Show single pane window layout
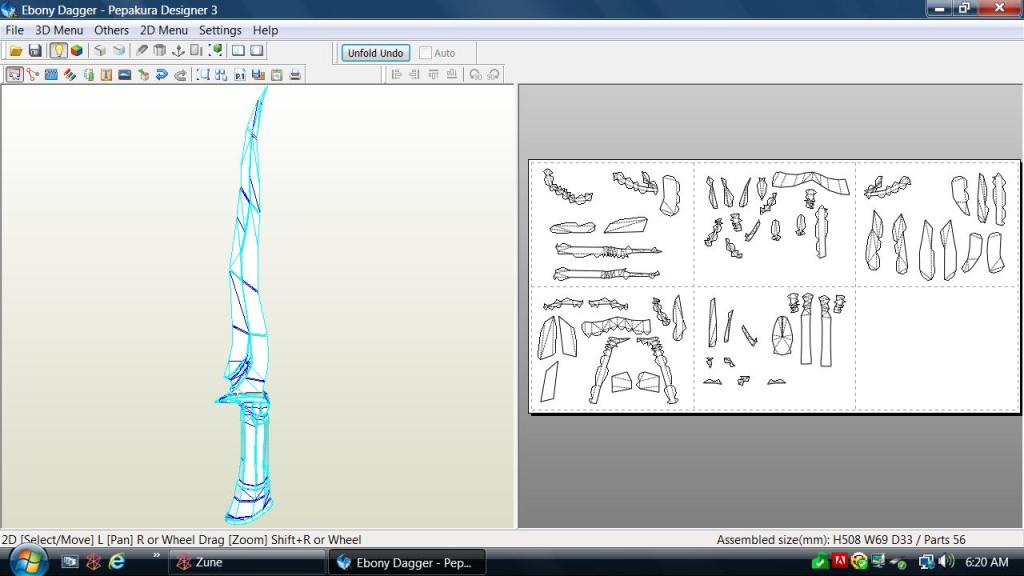The height and width of the screenshot is (576, 1024). 257,50
